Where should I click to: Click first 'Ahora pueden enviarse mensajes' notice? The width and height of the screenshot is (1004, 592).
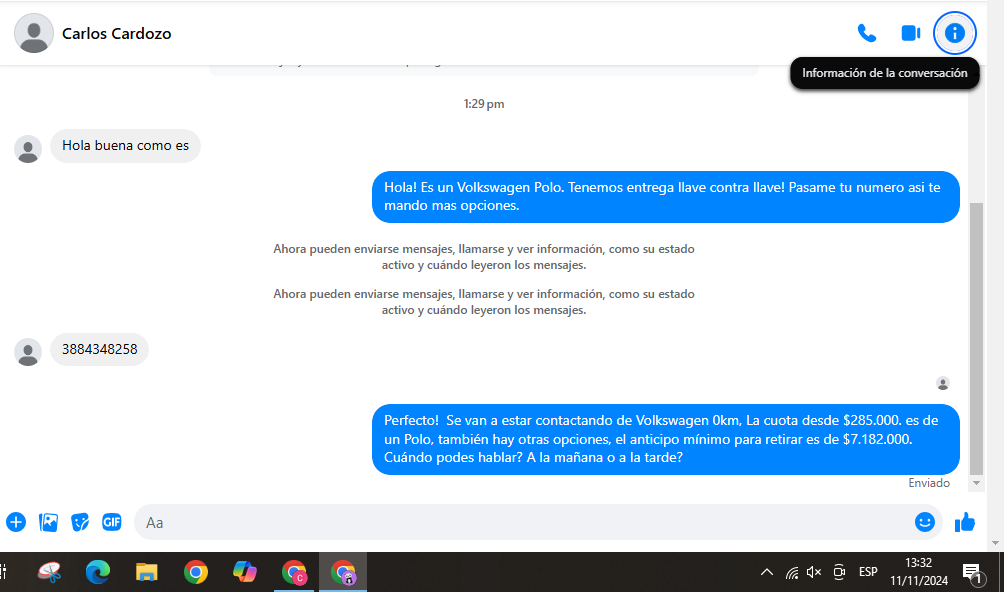484,257
